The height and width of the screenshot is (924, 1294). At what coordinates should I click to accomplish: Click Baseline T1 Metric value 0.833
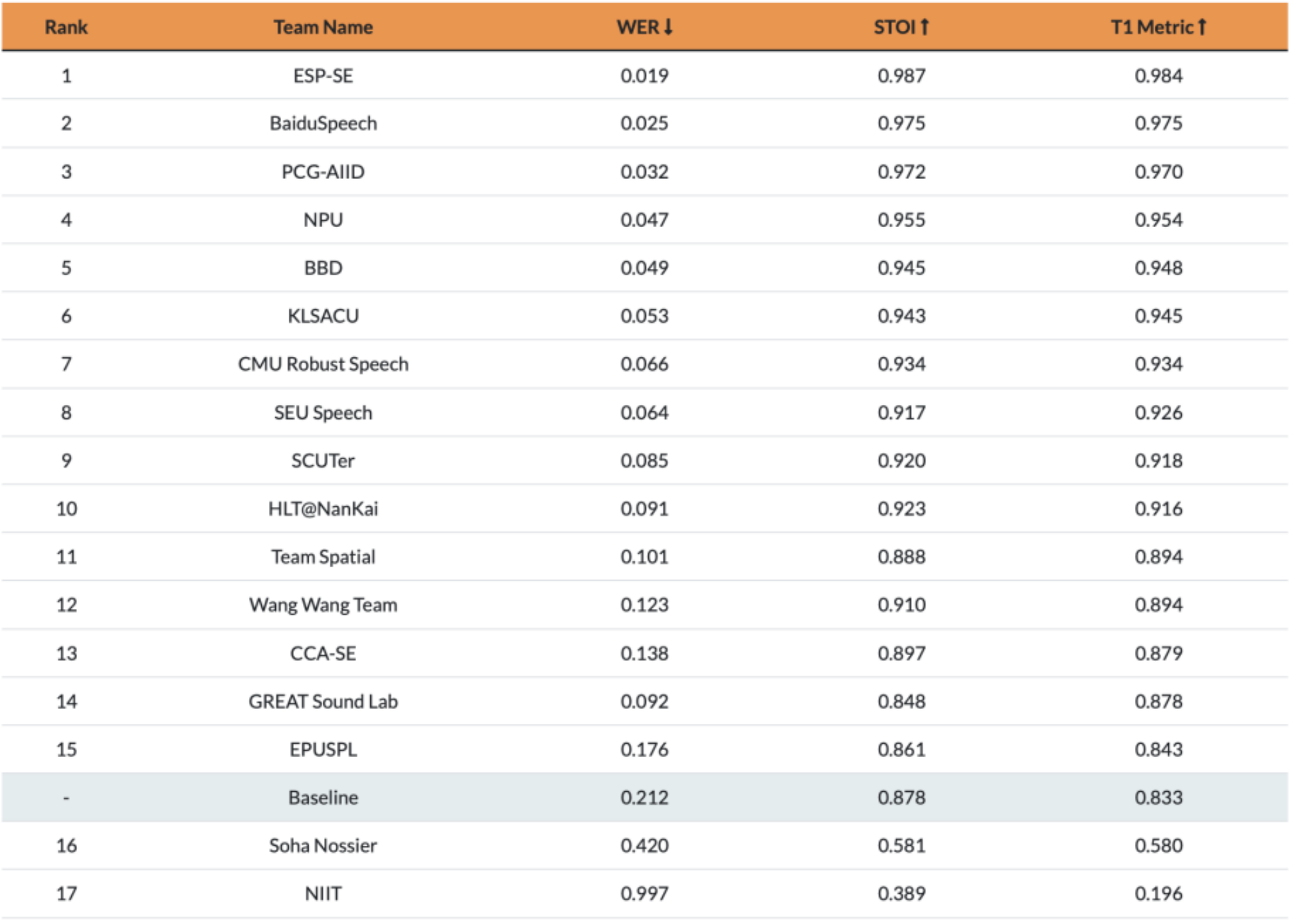pyautogui.click(x=1159, y=798)
